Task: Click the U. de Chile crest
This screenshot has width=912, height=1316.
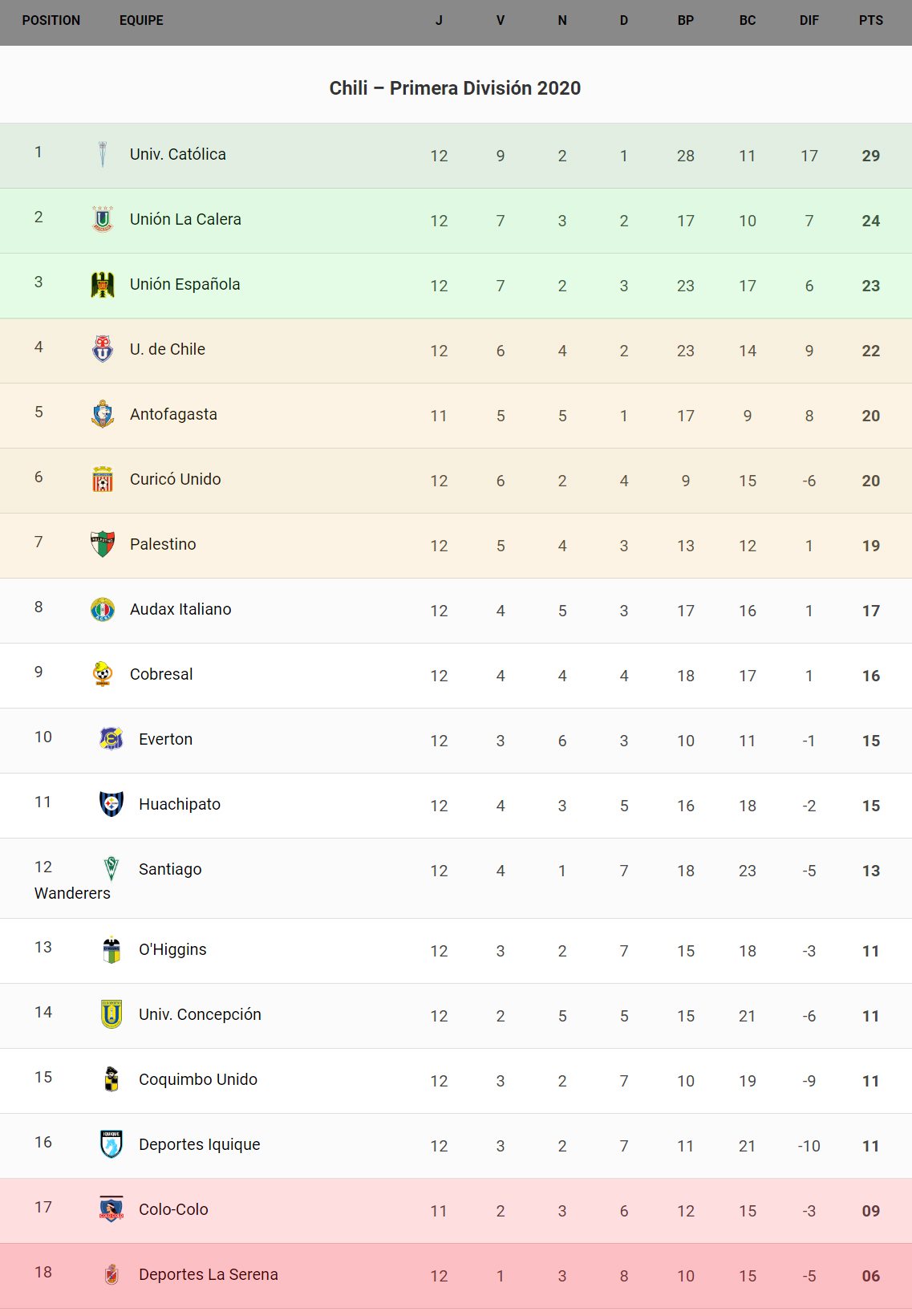Action: 103,349
